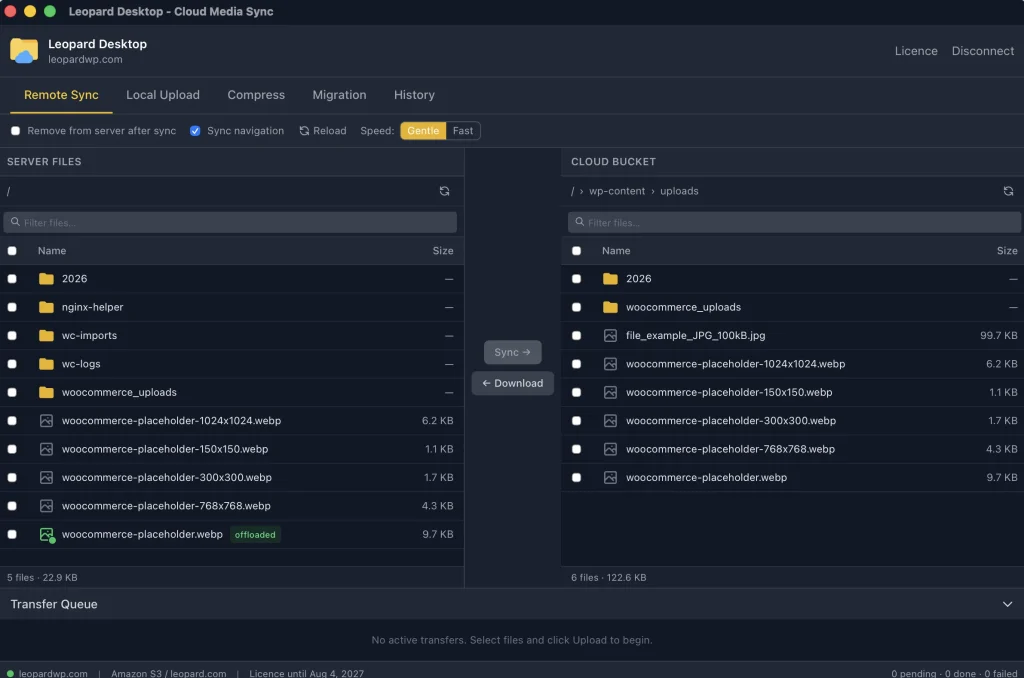Select all server files with header checkbox

click(x=12, y=251)
